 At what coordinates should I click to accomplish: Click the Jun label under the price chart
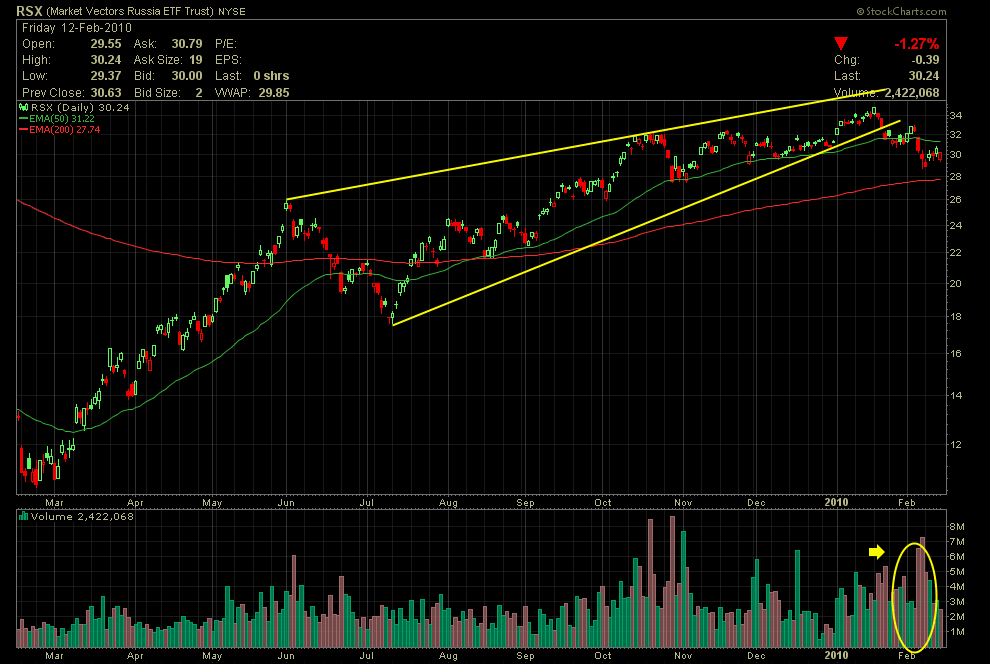click(286, 502)
